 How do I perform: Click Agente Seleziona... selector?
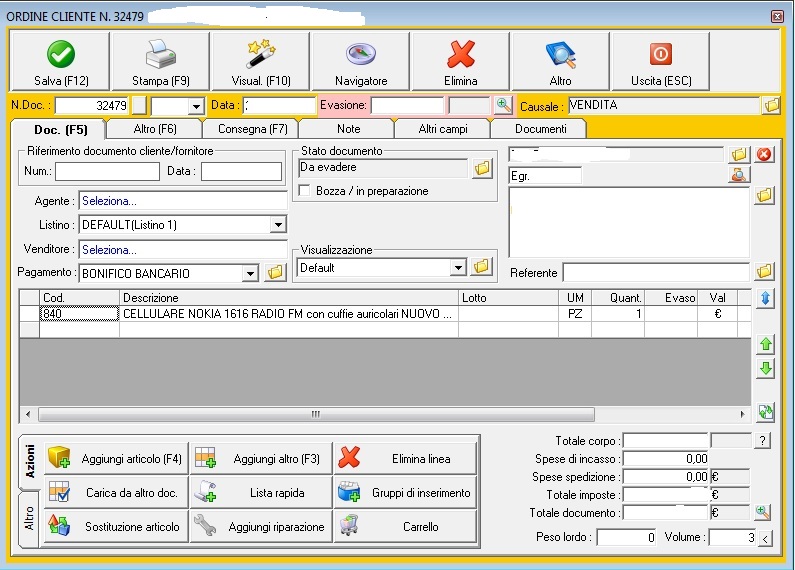183,201
